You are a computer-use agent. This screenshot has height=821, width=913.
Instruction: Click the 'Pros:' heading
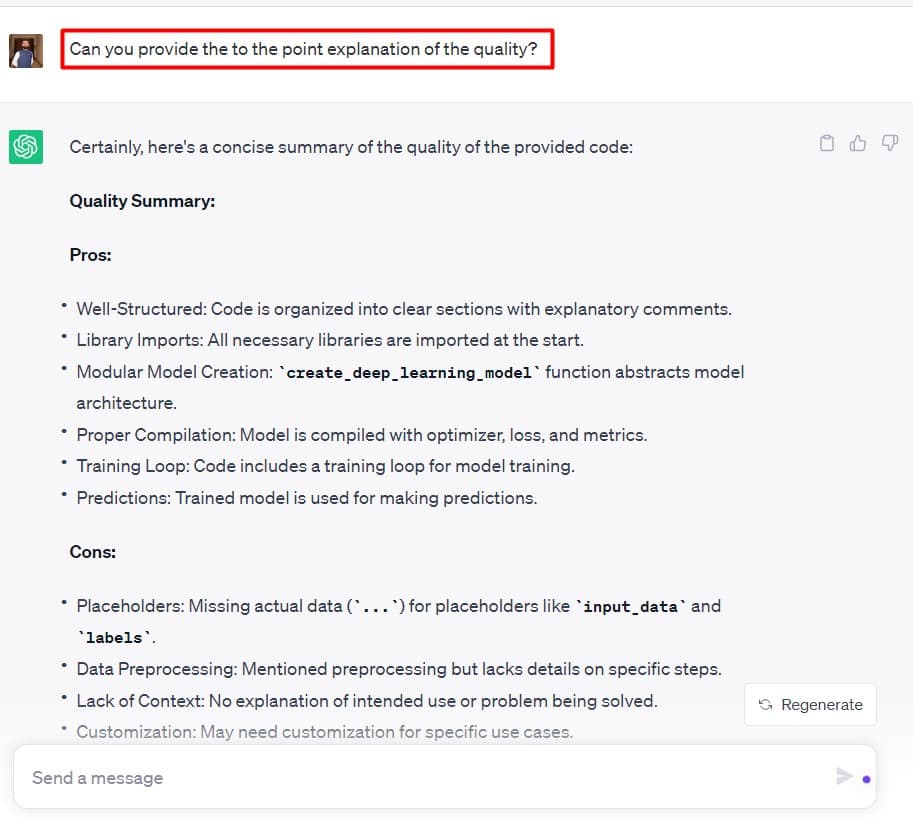click(x=90, y=255)
